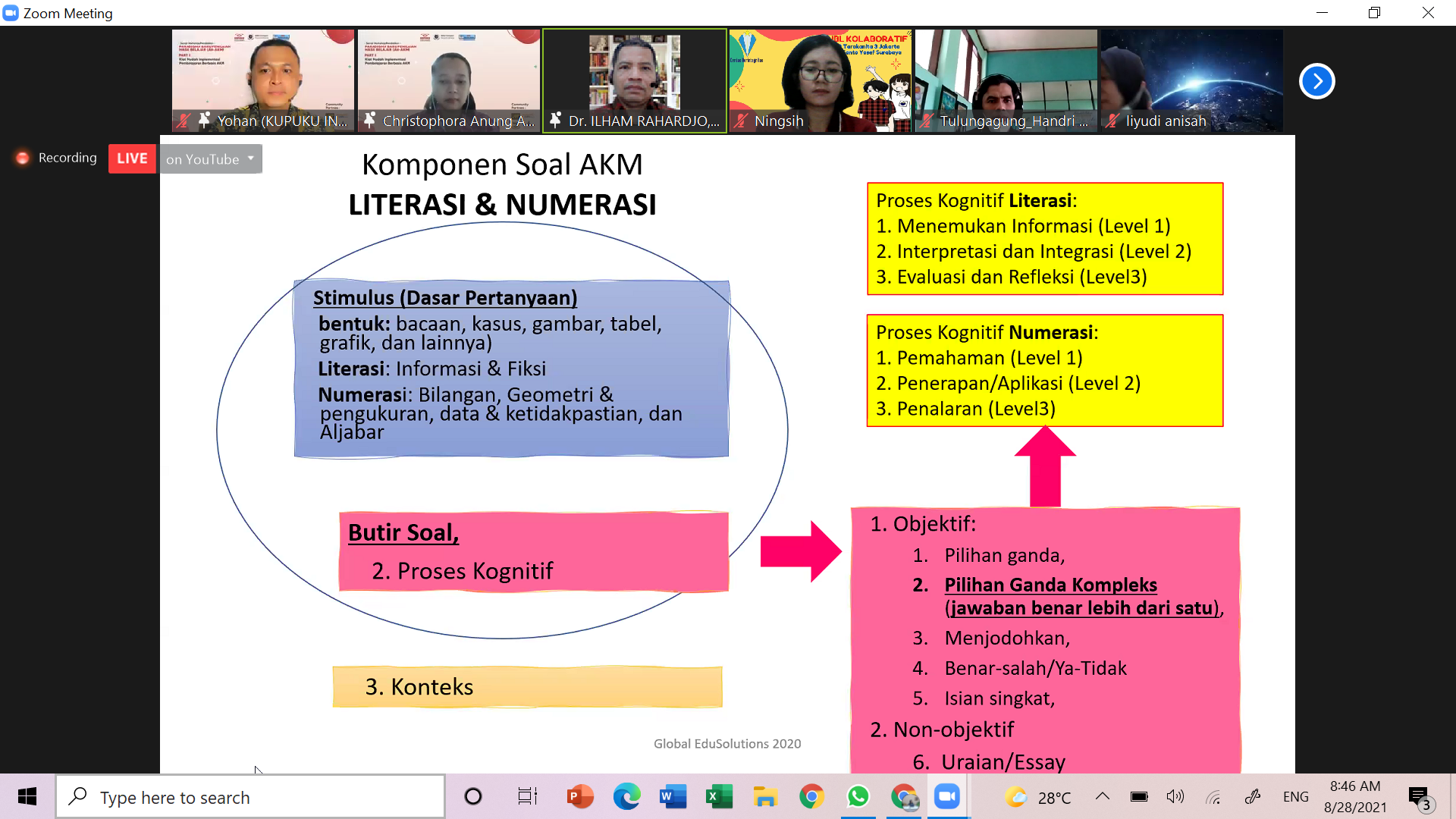1456x819 pixels.
Task: Open the 'on YouTube' live stream dropdown
Action: (x=211, y=159)
